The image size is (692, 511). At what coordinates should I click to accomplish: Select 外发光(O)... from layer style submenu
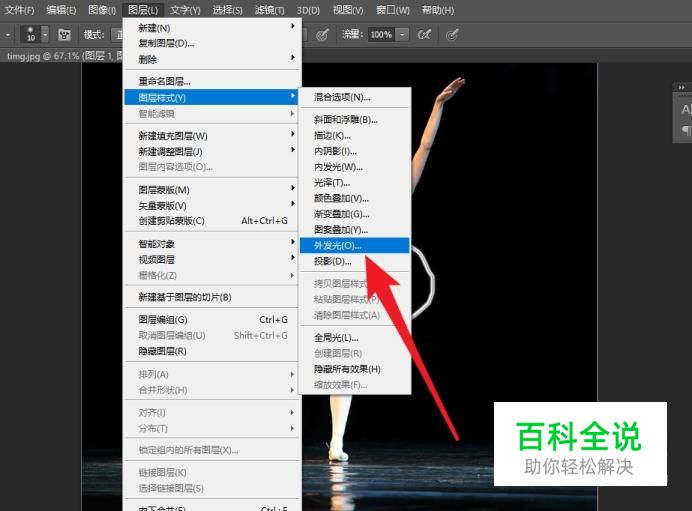coord(337,245)
